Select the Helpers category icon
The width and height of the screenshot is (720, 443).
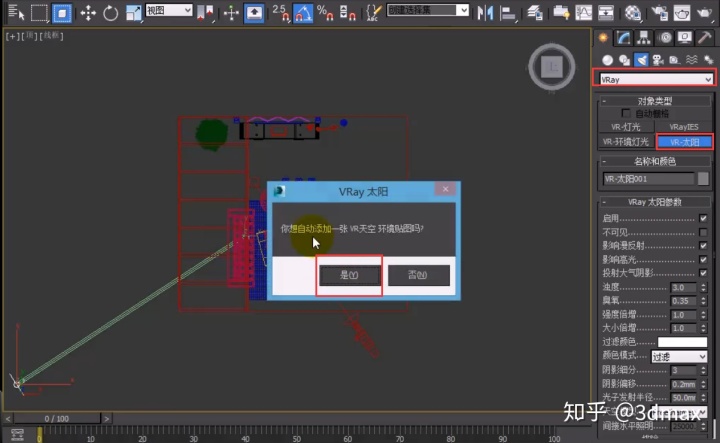click(x=674, y=60)
